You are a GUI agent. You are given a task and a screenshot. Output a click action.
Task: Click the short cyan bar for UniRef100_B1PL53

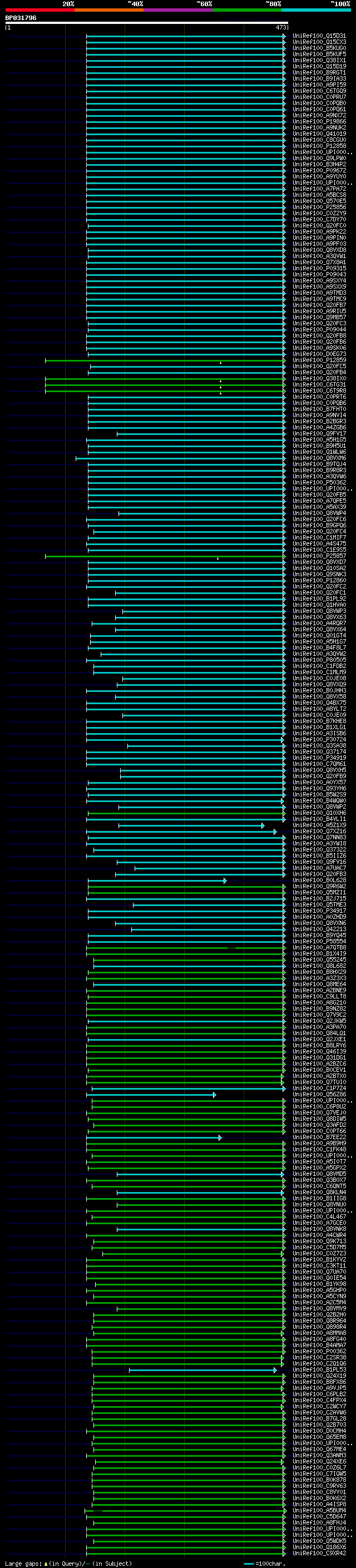(x=202, y=1370)
